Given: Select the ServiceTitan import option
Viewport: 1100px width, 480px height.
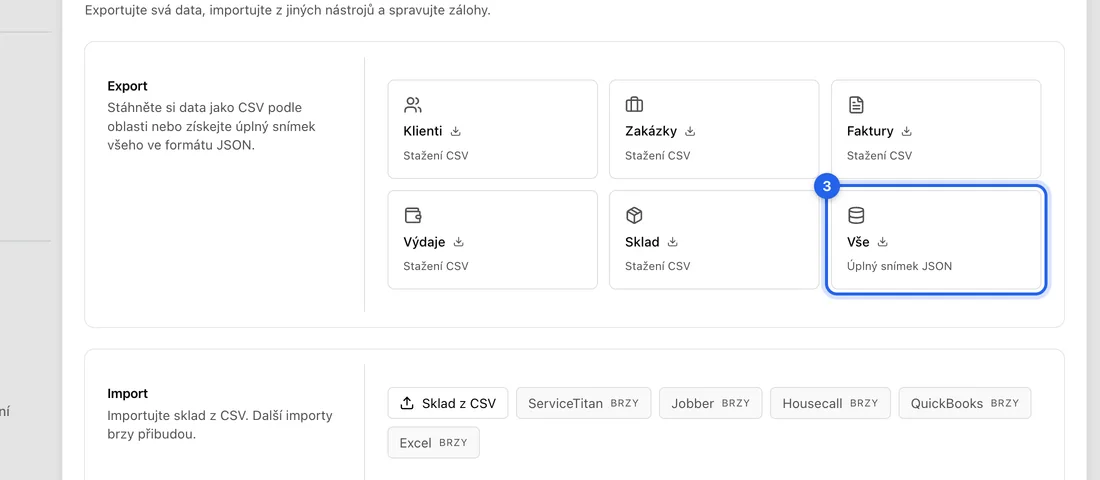Looking at the screenshot, I should pos(584,403).
